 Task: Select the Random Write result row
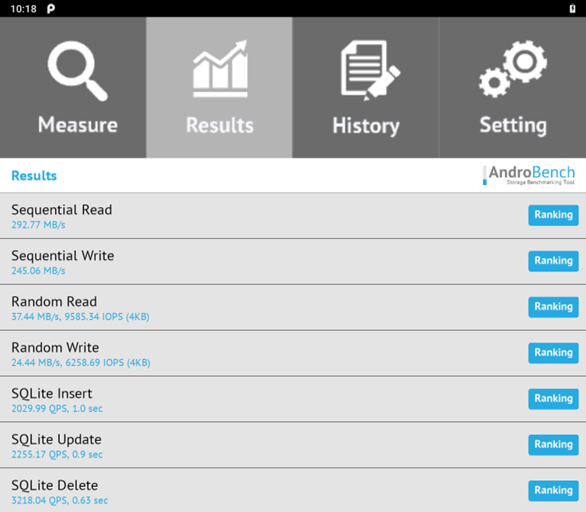coord(293,354)
